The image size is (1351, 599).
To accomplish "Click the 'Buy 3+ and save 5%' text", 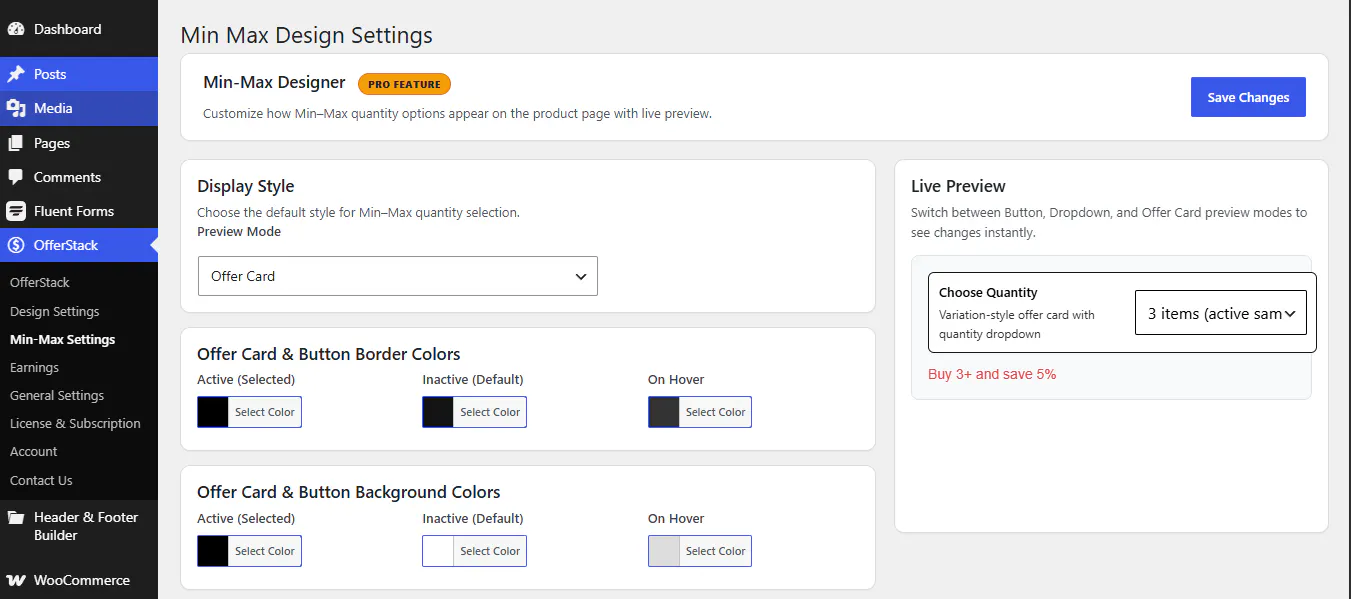I will (x=992, y=374).
